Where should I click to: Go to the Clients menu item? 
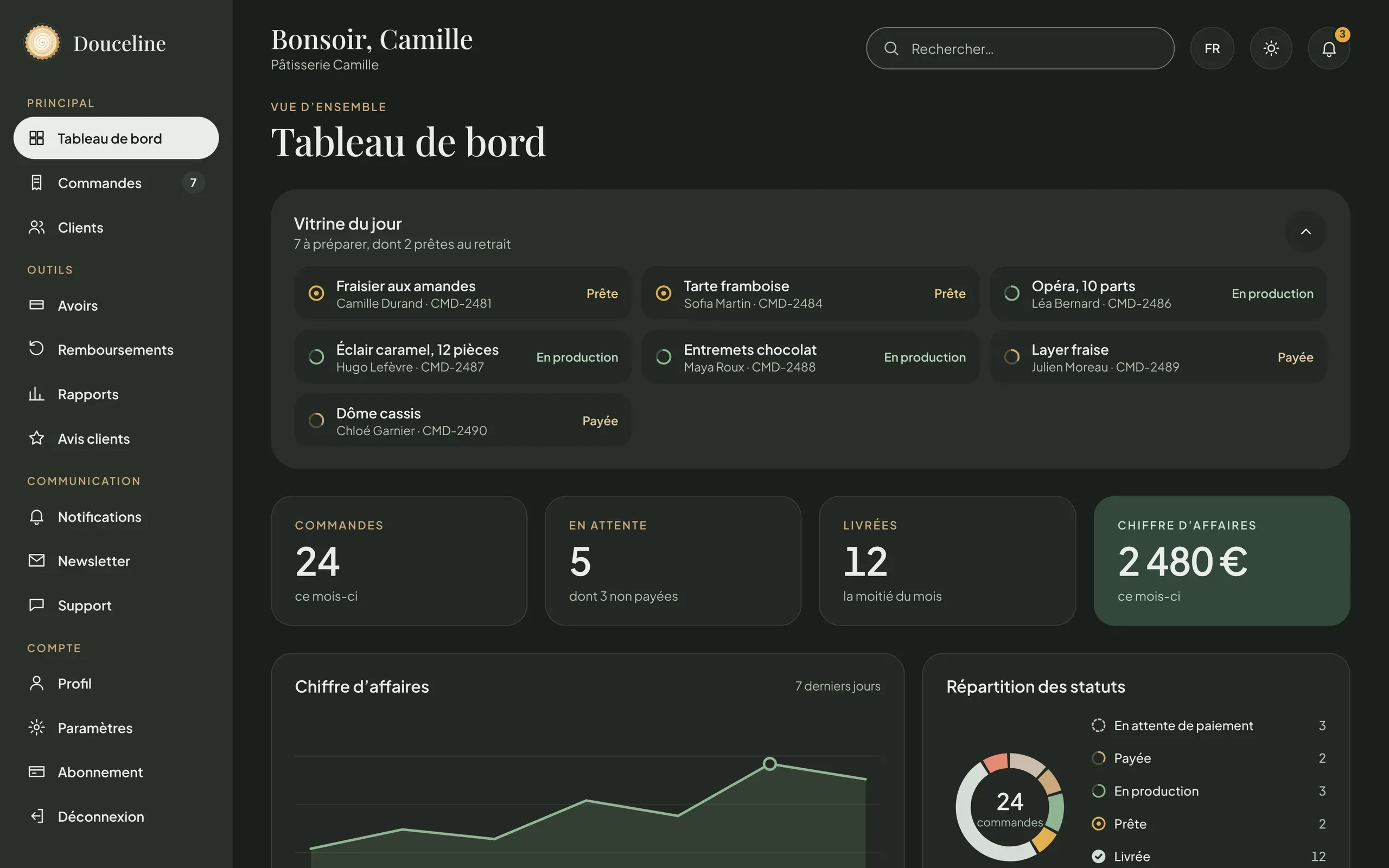coord(116,227)
